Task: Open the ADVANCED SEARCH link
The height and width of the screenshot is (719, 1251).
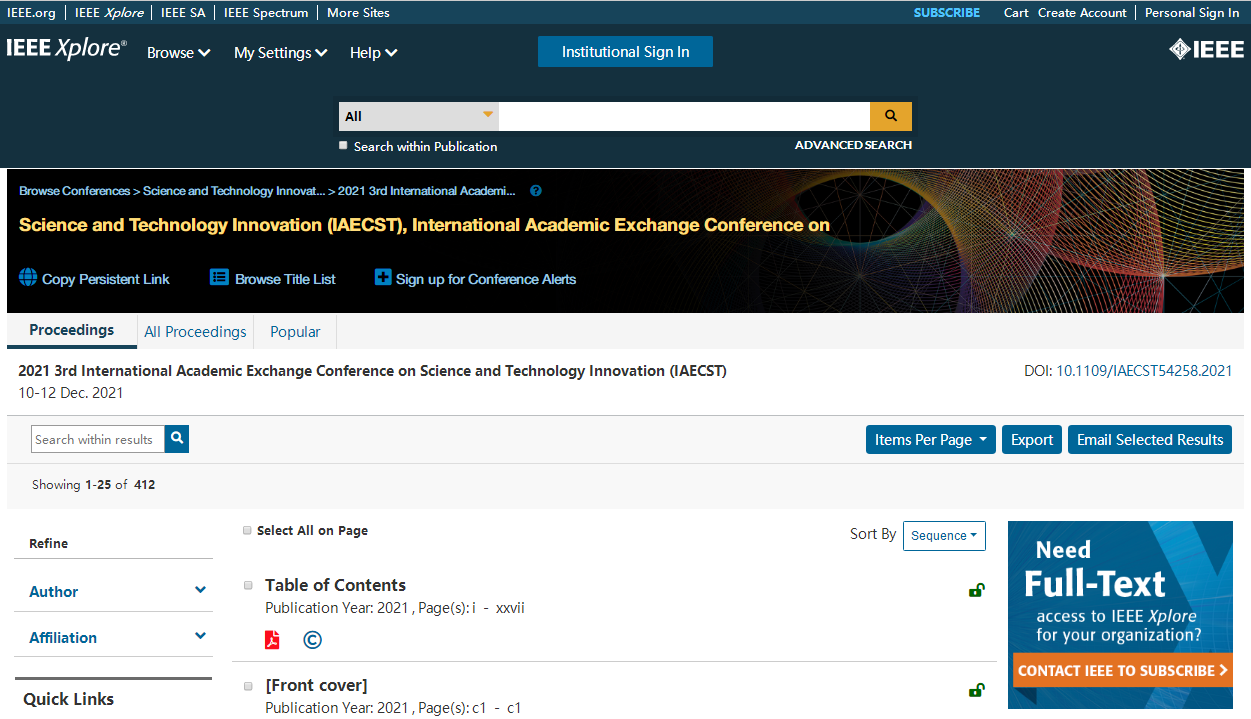Action: click(853, 145)
